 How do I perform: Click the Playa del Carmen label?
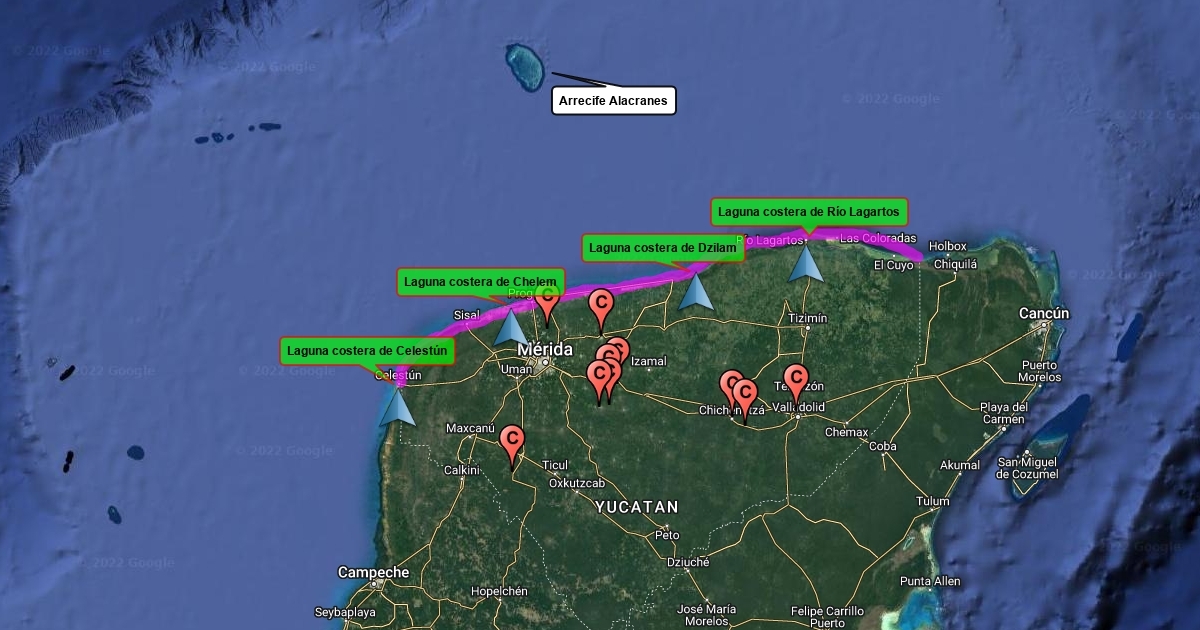(1004, 414)
